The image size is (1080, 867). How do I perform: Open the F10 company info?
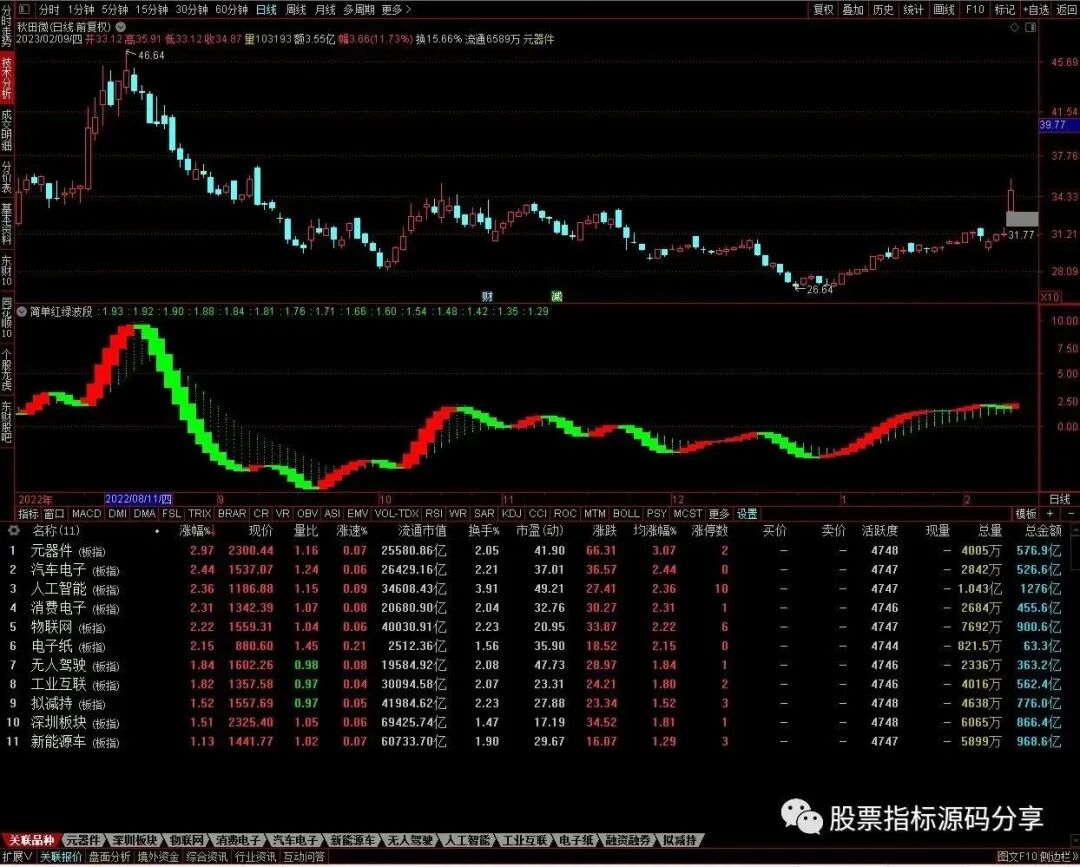point(975,10)
